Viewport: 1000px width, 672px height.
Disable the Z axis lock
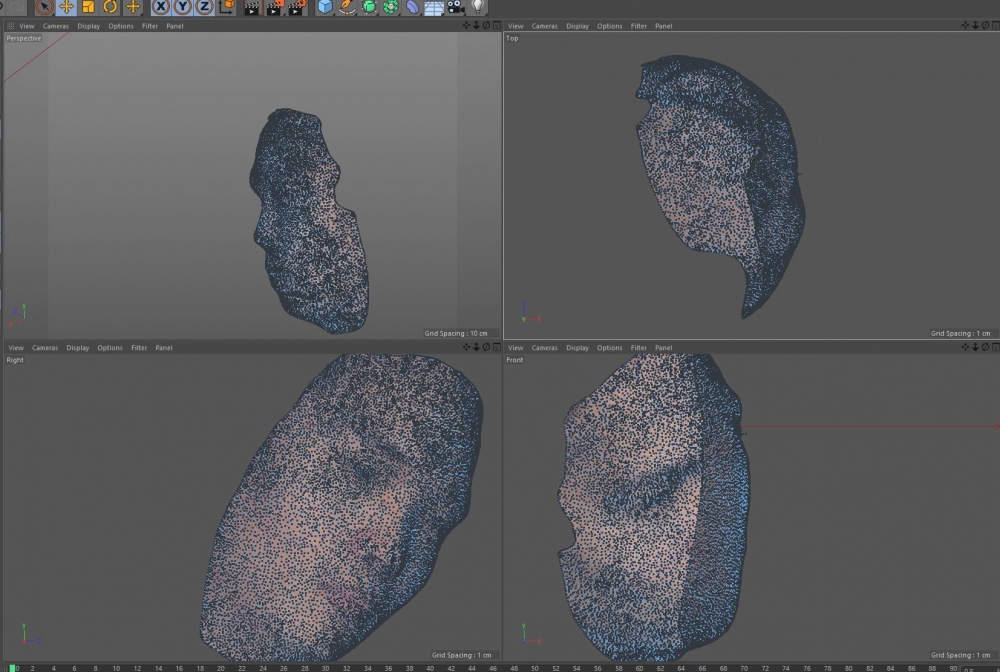click(204, 7)
